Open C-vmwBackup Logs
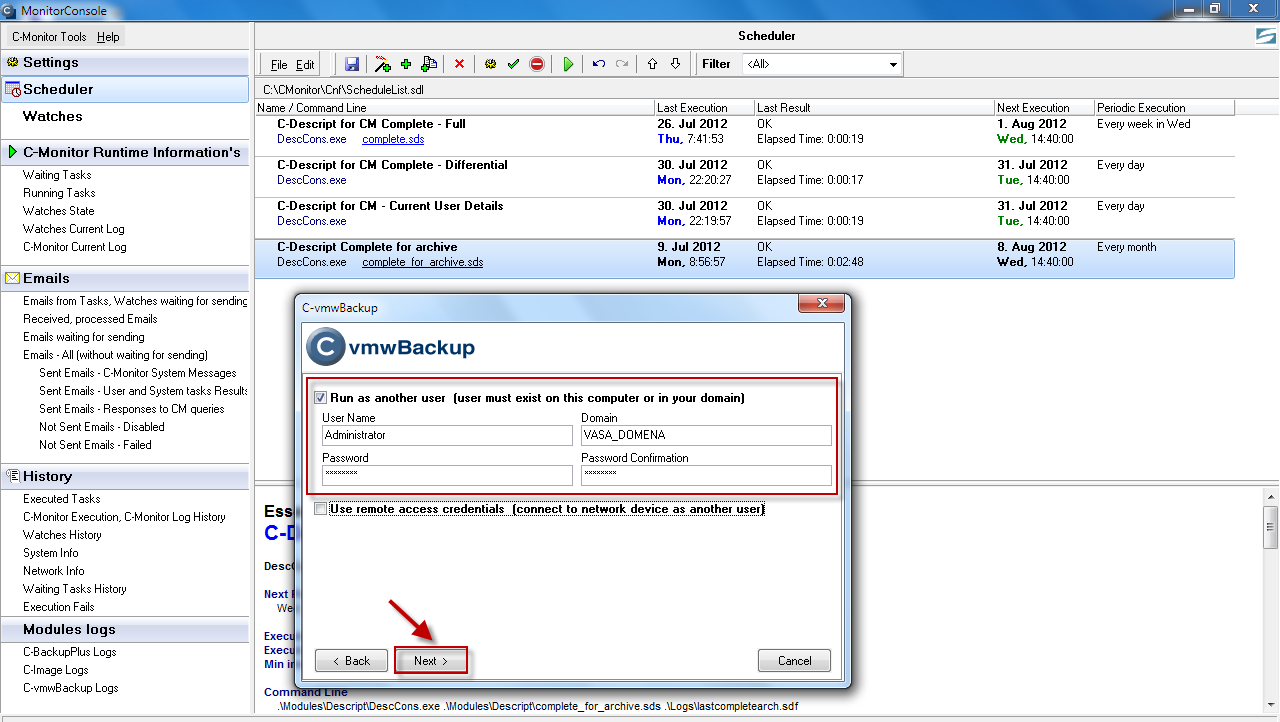Viewport: 1280px width, 722px height. click(x=71, y=688)
